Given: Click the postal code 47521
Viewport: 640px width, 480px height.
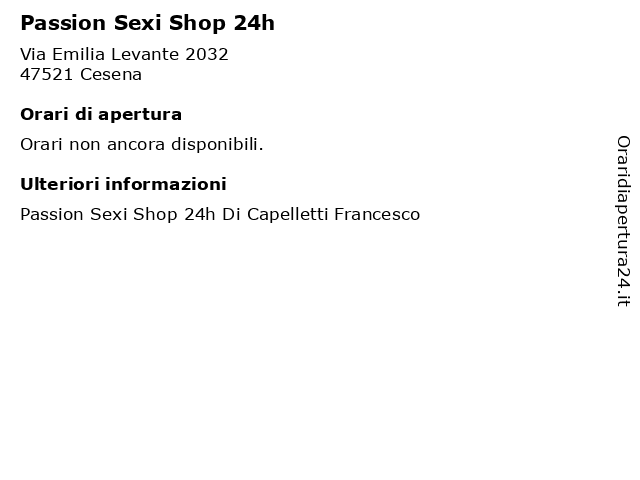Looking at the screenshot, I should click(x=47, y=74).
